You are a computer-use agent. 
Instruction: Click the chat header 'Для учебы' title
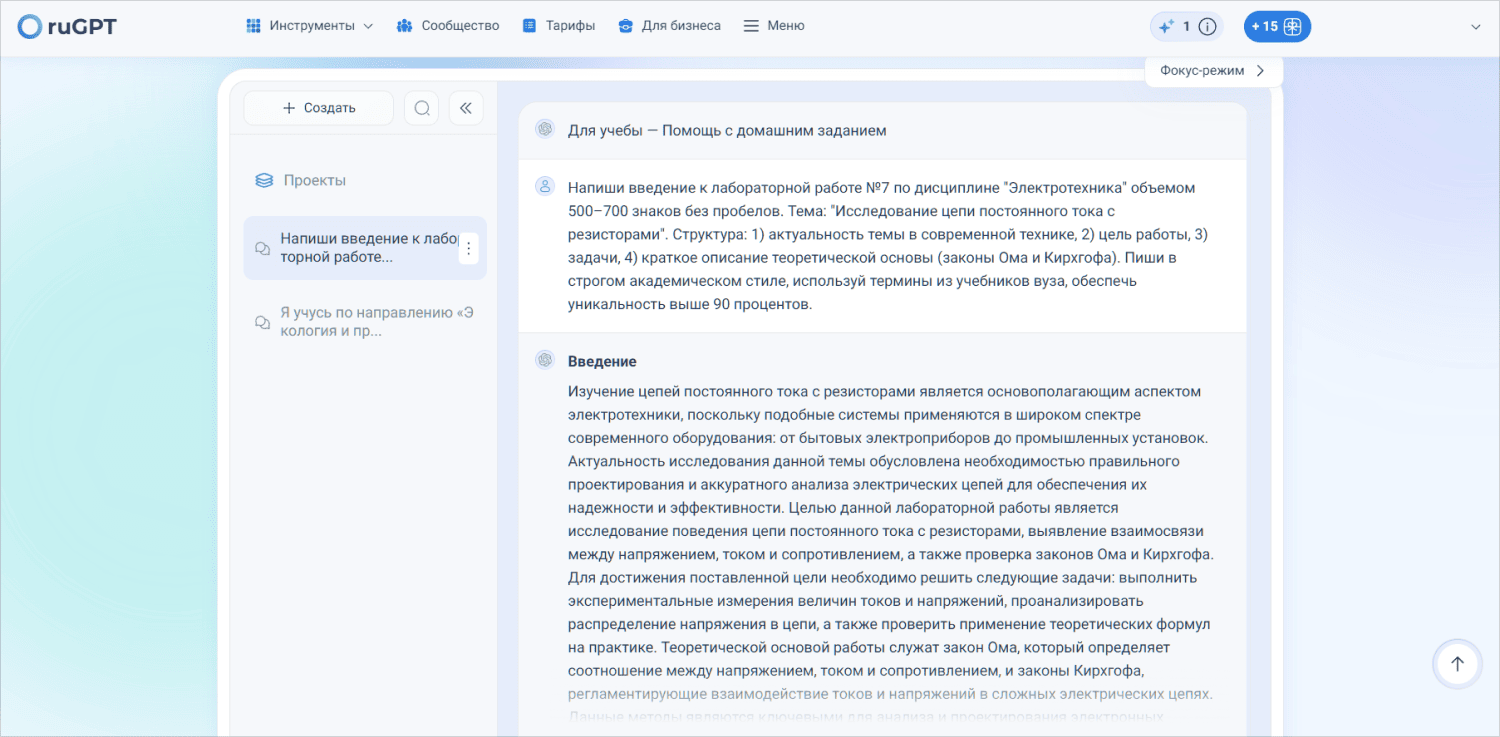pos(726,131)
